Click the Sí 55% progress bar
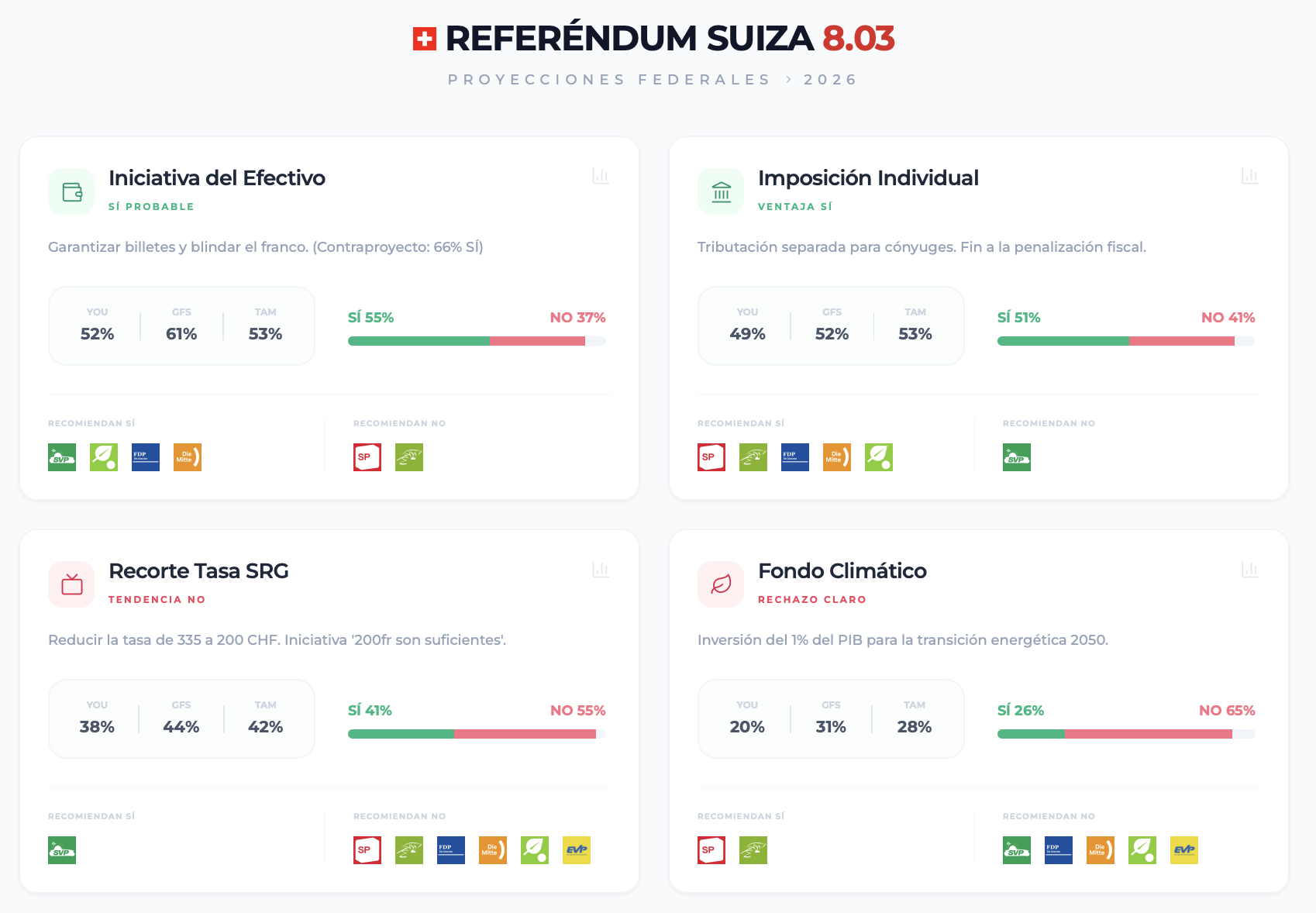1316x913 pixels. (x=419, y=341)
